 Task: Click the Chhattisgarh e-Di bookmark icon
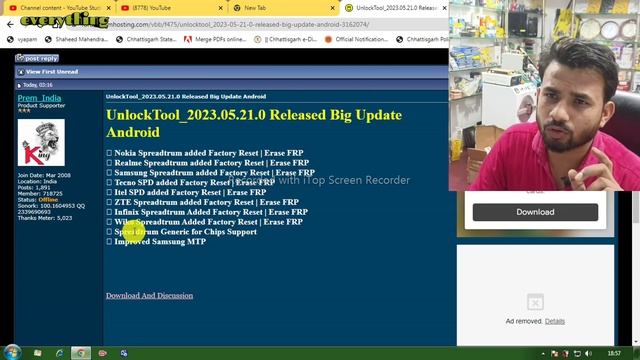pyautogui.click(x=258, y=39)
